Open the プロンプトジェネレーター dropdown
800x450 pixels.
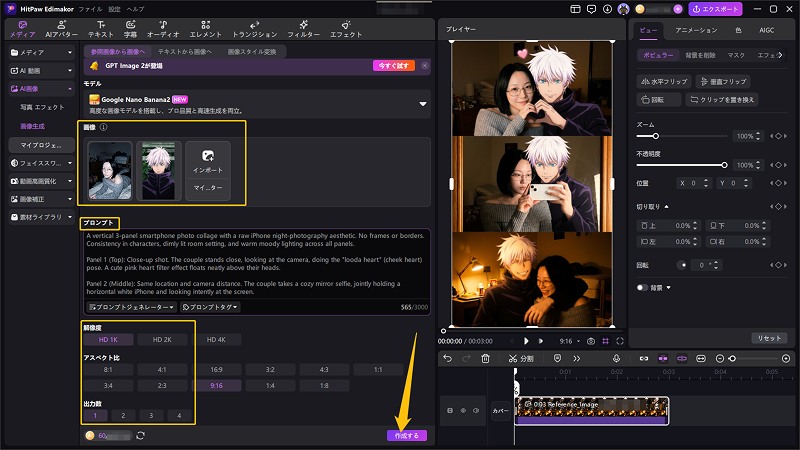(132, 307)
